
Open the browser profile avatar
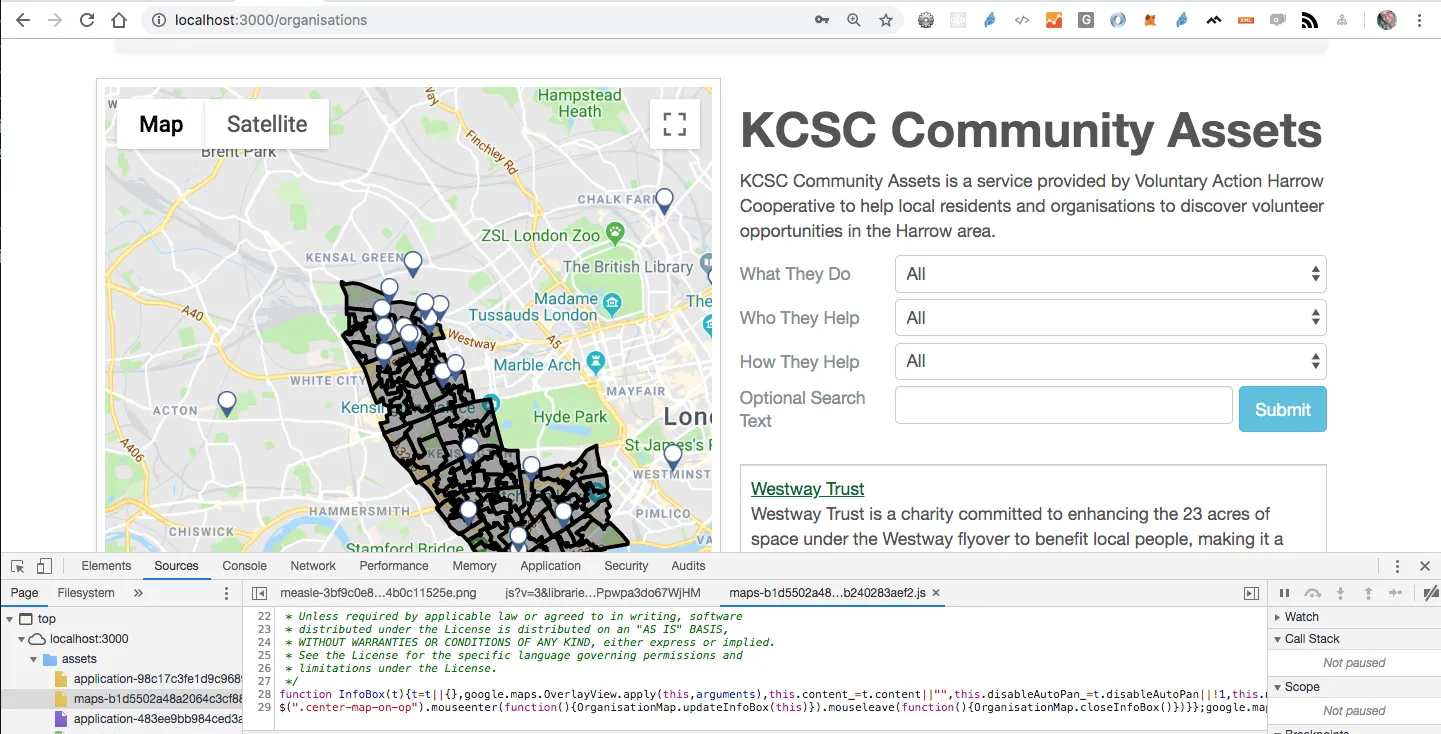[x=1386, y=20]
